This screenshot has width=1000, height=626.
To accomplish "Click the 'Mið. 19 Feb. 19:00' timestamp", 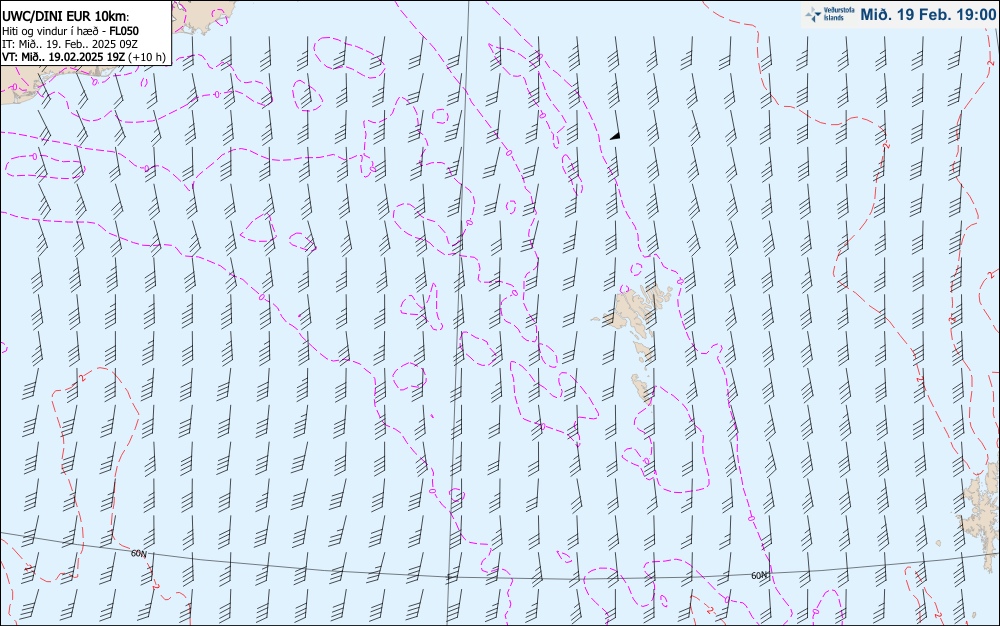I will pyautogui.click(x=928, y=15).
